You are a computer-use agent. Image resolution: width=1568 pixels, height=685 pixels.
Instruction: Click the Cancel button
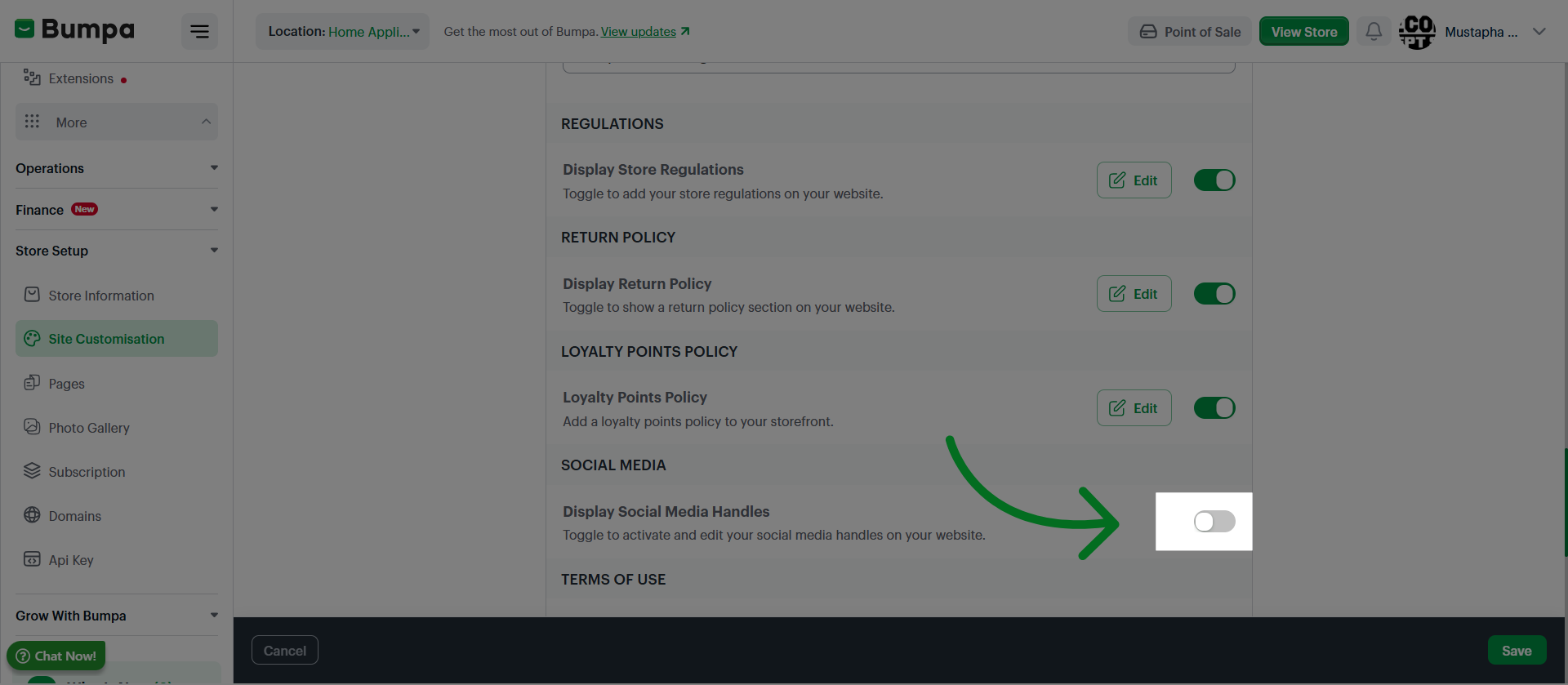coord(285,651)
